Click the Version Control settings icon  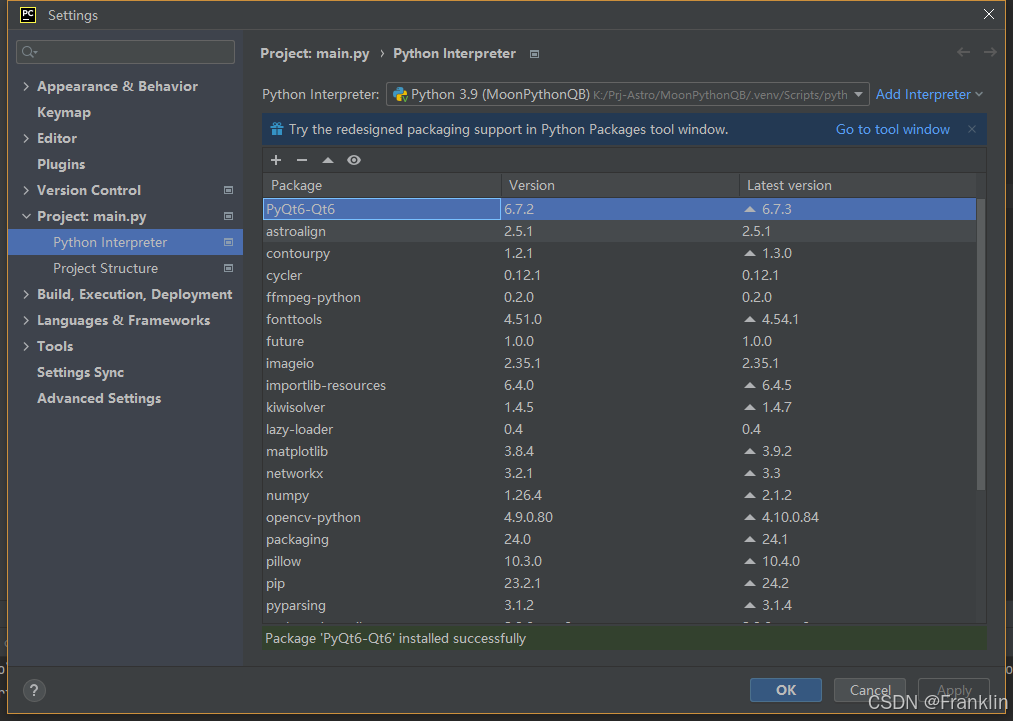point(229,190)
